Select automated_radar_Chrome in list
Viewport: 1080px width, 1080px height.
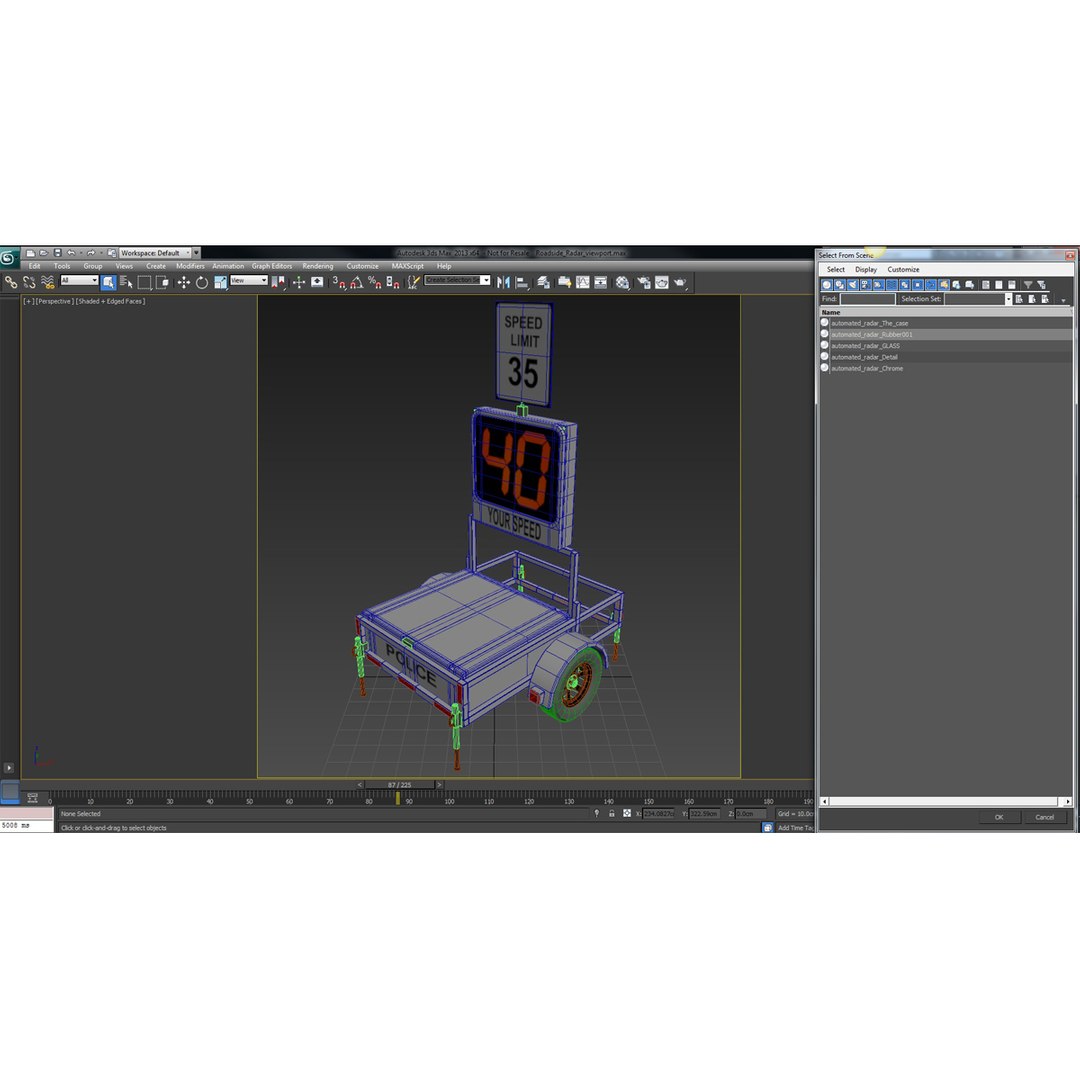point(946,368)
